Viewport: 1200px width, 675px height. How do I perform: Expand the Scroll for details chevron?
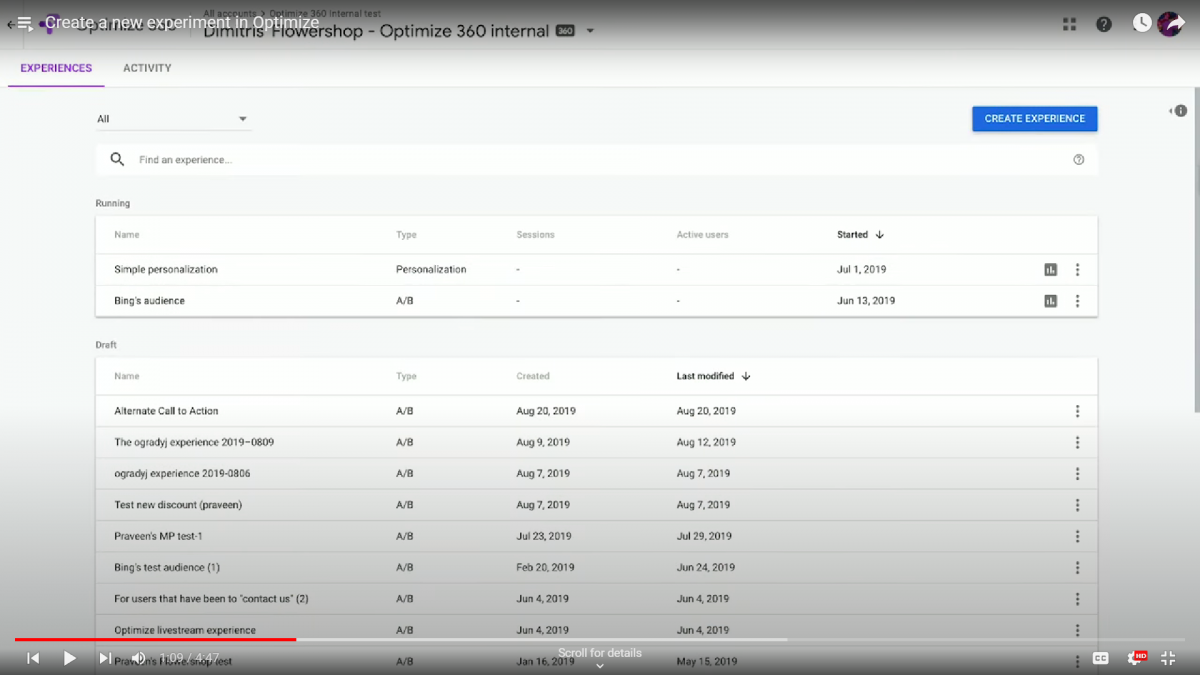(x=599, y=664)
